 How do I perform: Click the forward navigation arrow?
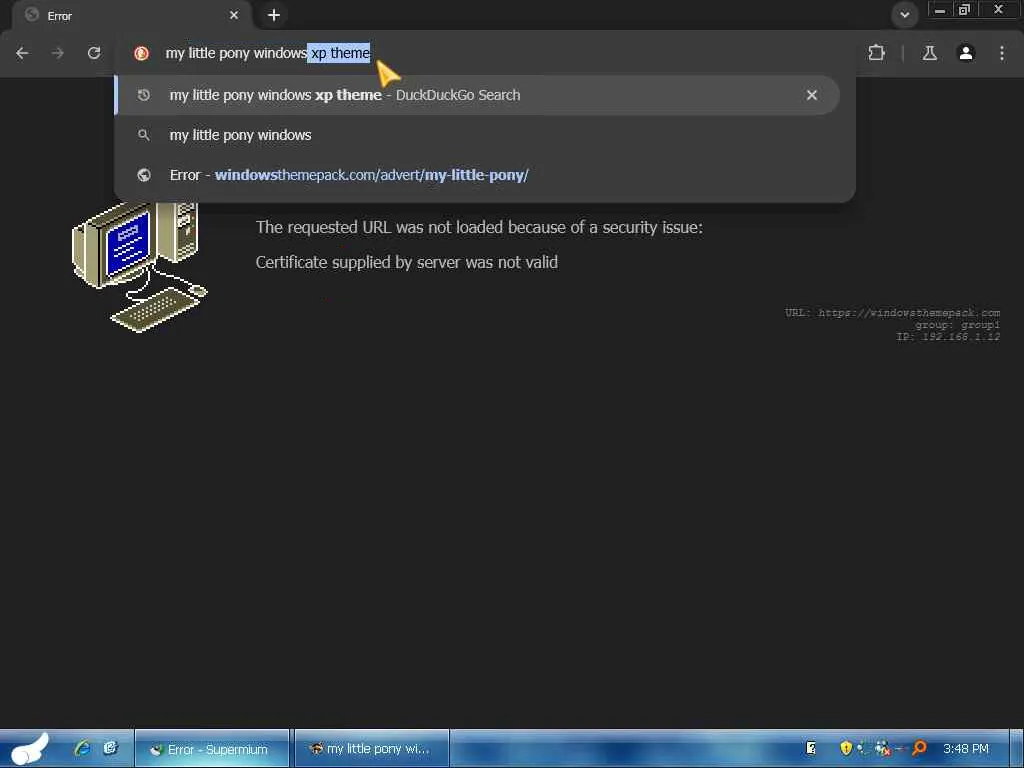(58, 53)
